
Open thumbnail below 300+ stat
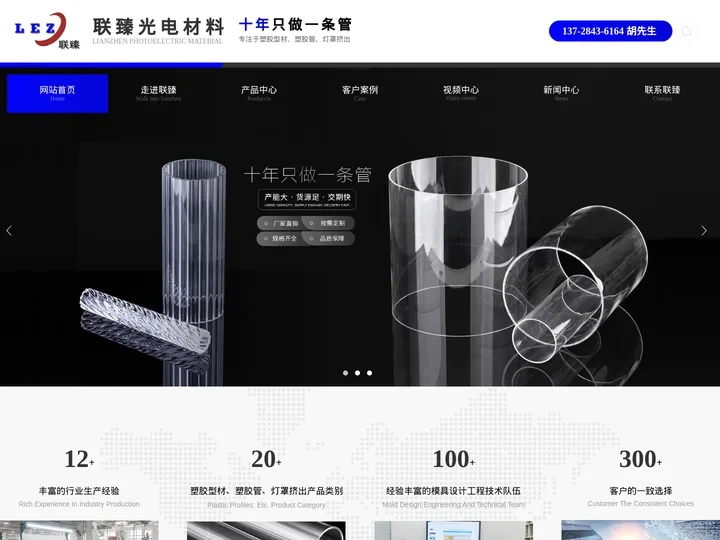pos(641,530)
